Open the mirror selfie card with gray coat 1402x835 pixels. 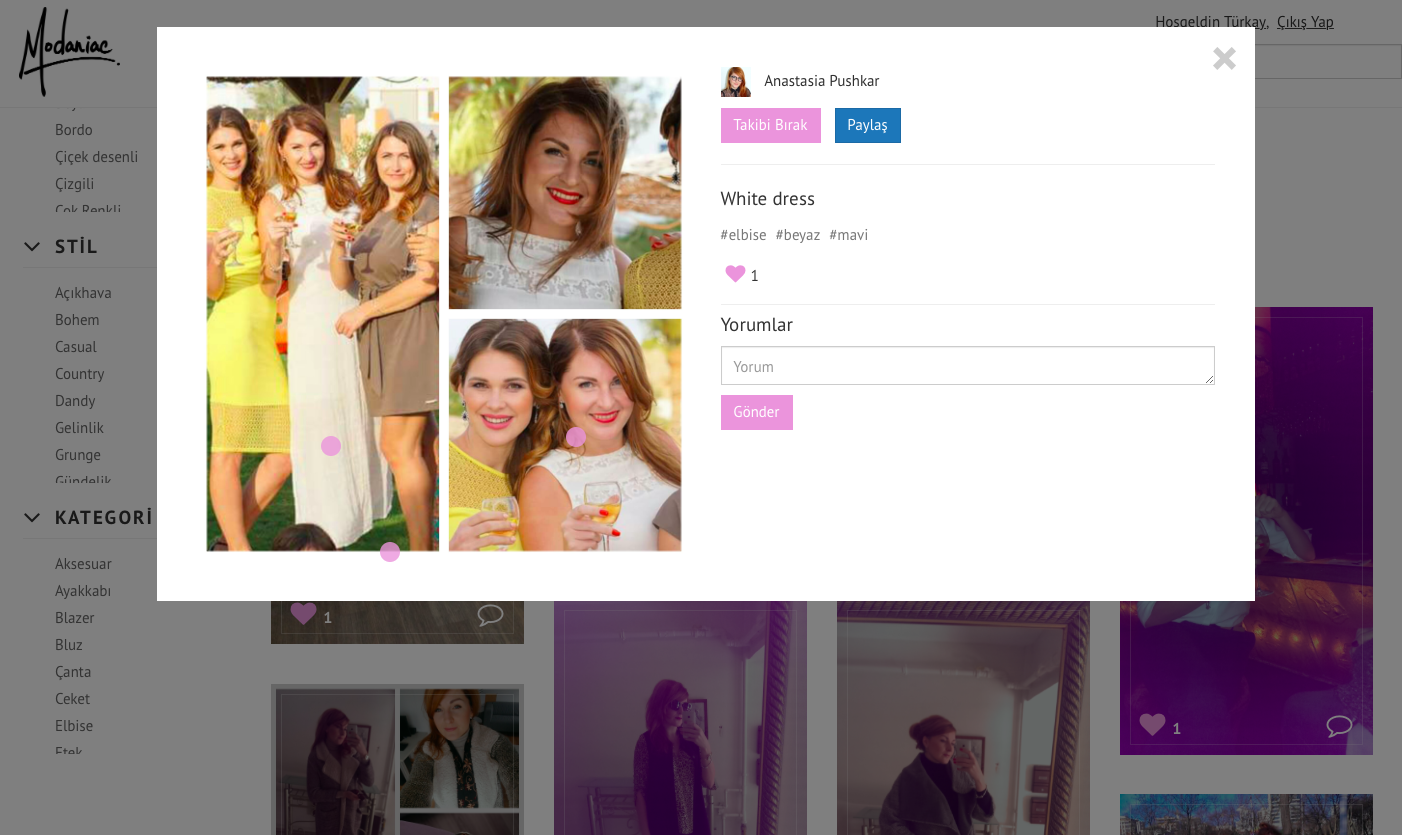pyautogui.click(x=963, y=718)
